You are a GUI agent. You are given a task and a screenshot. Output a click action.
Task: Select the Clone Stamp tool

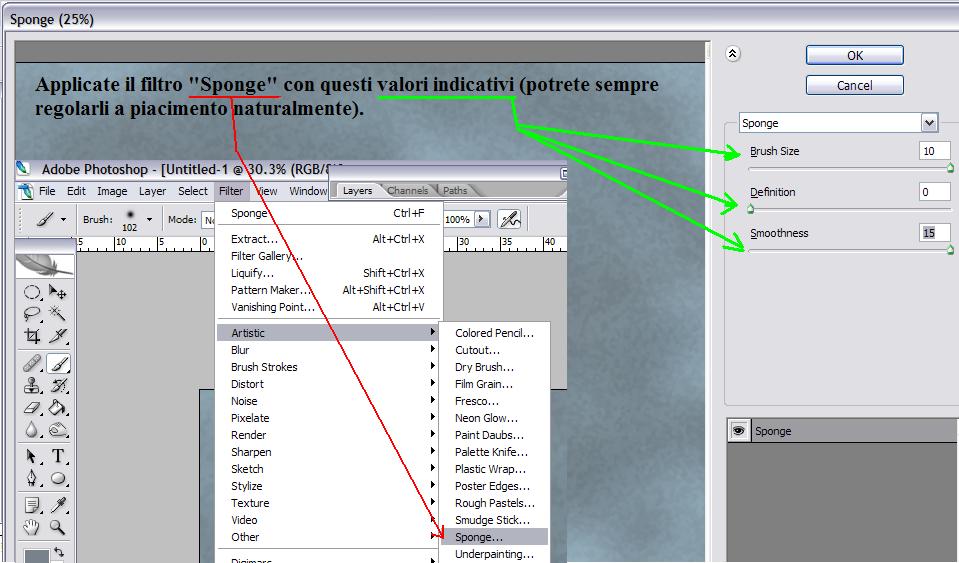pos(32,386)
